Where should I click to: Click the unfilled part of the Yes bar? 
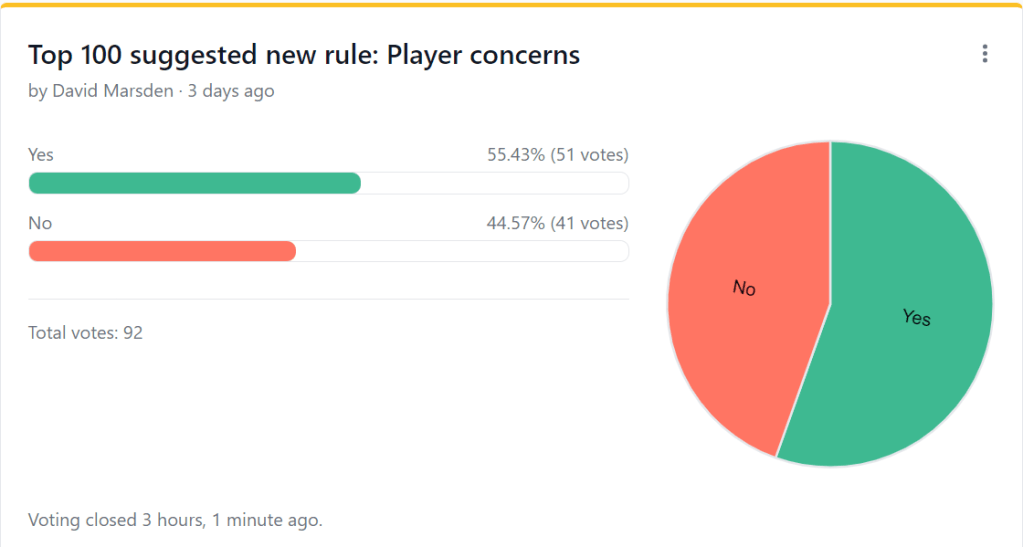(x=494, y=183)
